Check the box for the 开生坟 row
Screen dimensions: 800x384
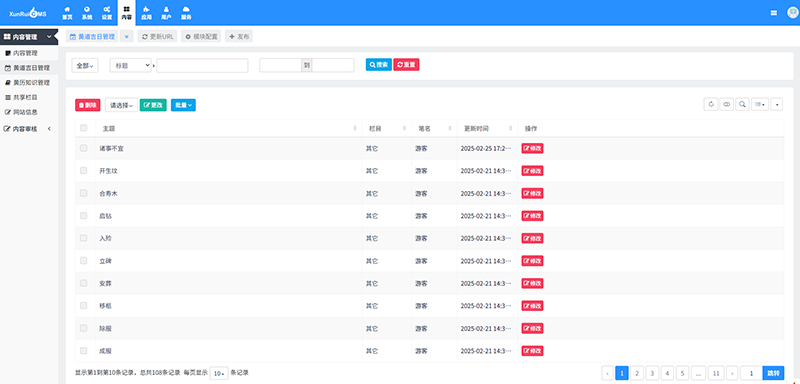[84, 170]
